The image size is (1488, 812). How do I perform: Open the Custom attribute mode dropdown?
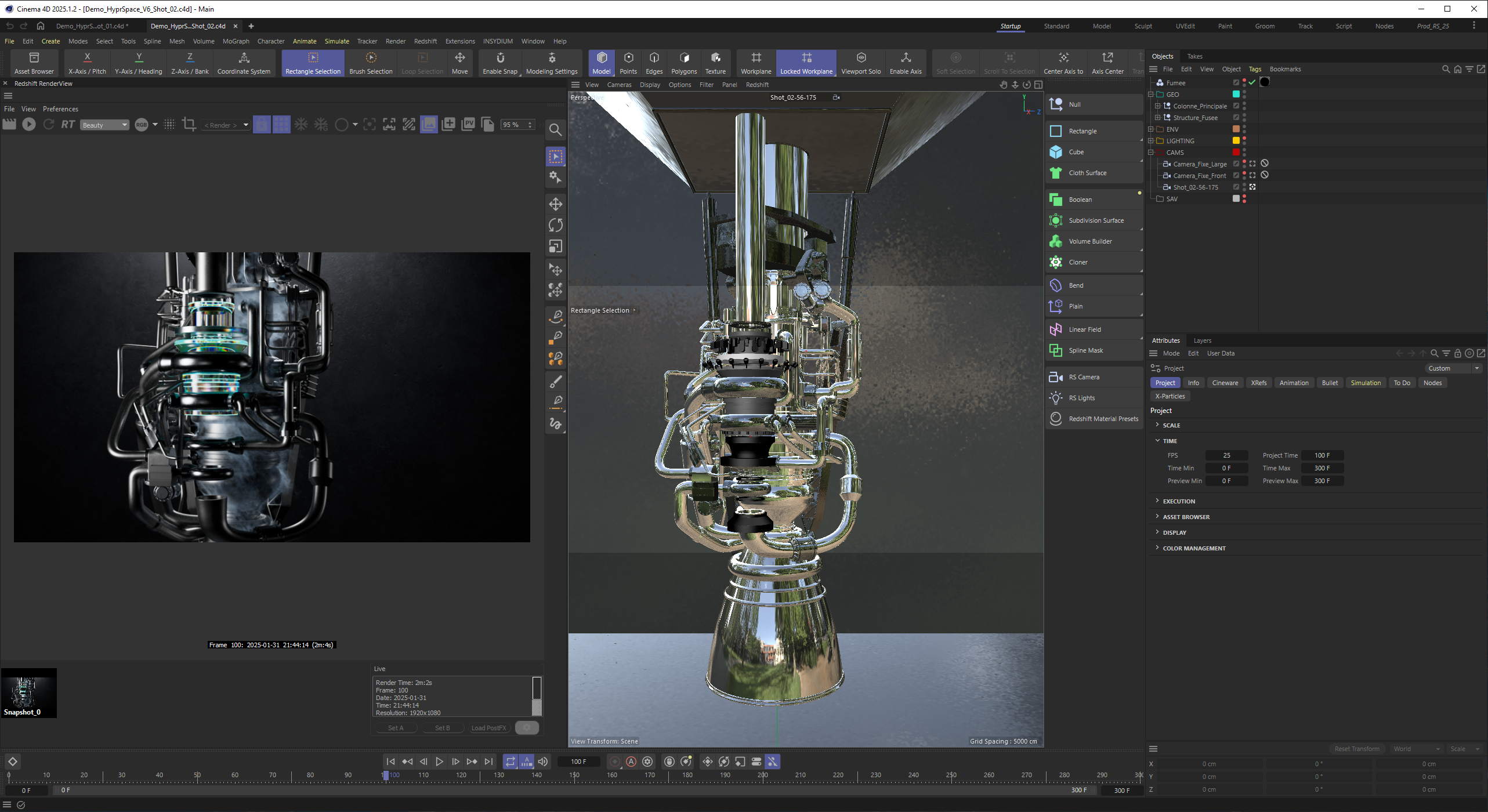(1454, 368)
